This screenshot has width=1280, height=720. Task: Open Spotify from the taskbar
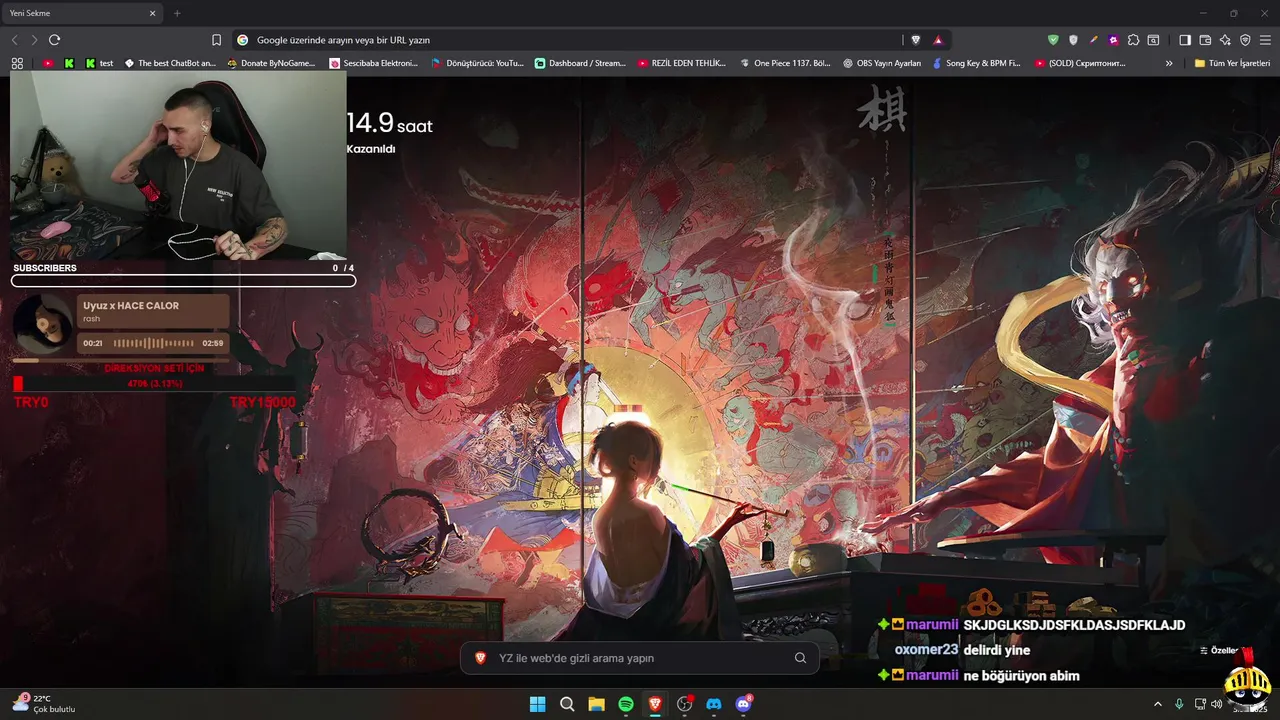626,704
